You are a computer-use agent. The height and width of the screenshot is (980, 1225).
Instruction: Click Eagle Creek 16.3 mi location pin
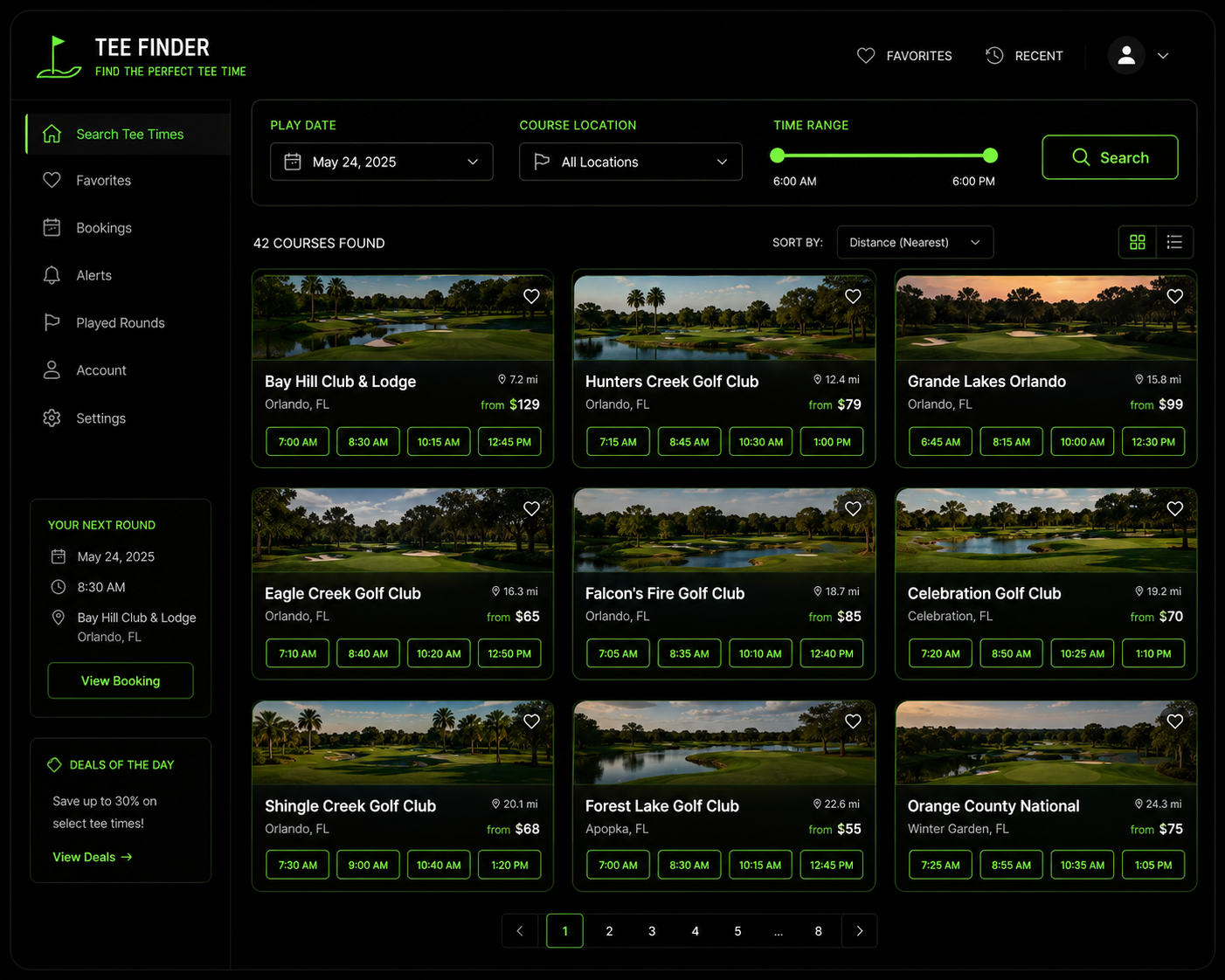tap(495, 591)
